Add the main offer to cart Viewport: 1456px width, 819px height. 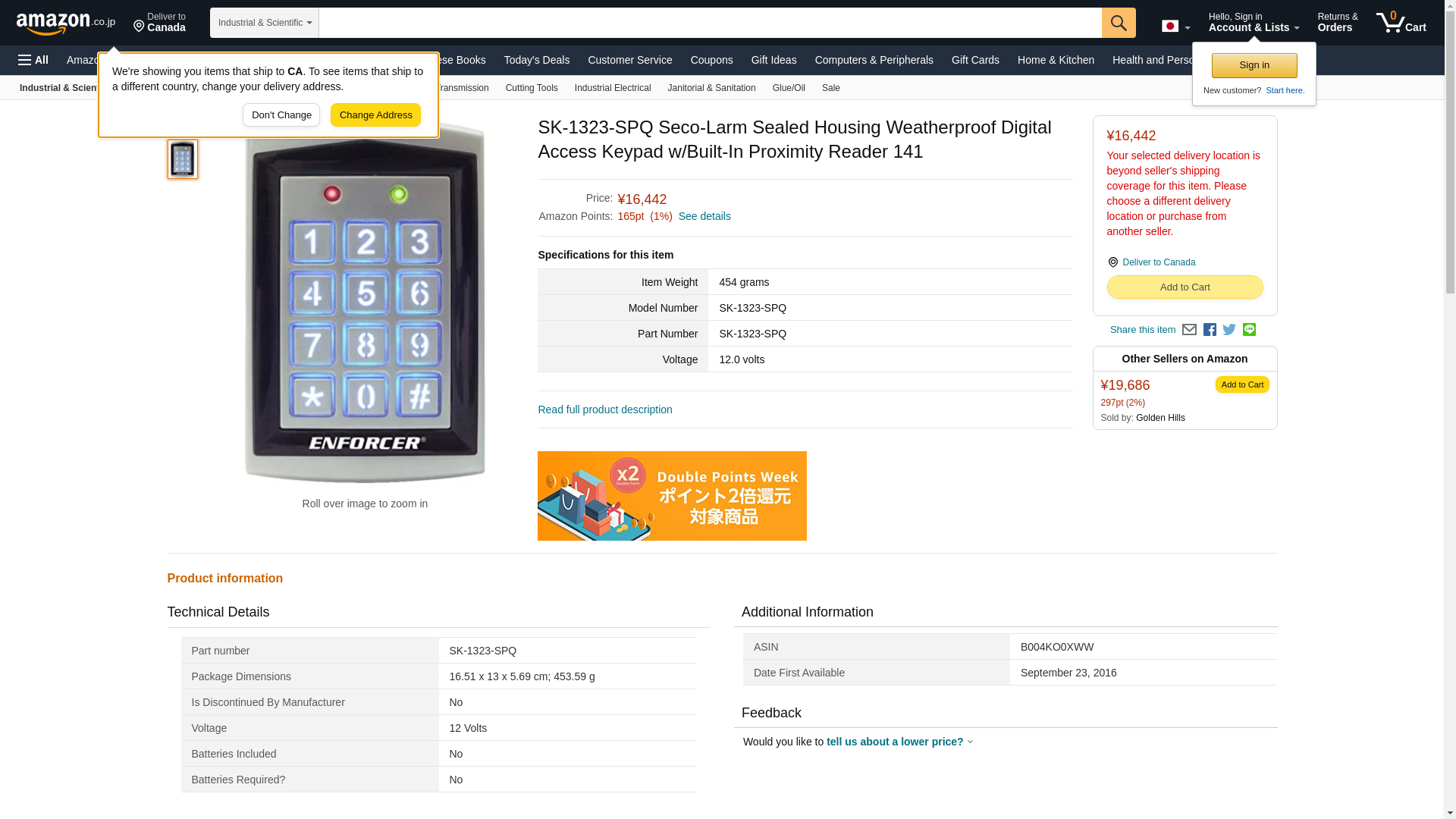point(1185,287)
